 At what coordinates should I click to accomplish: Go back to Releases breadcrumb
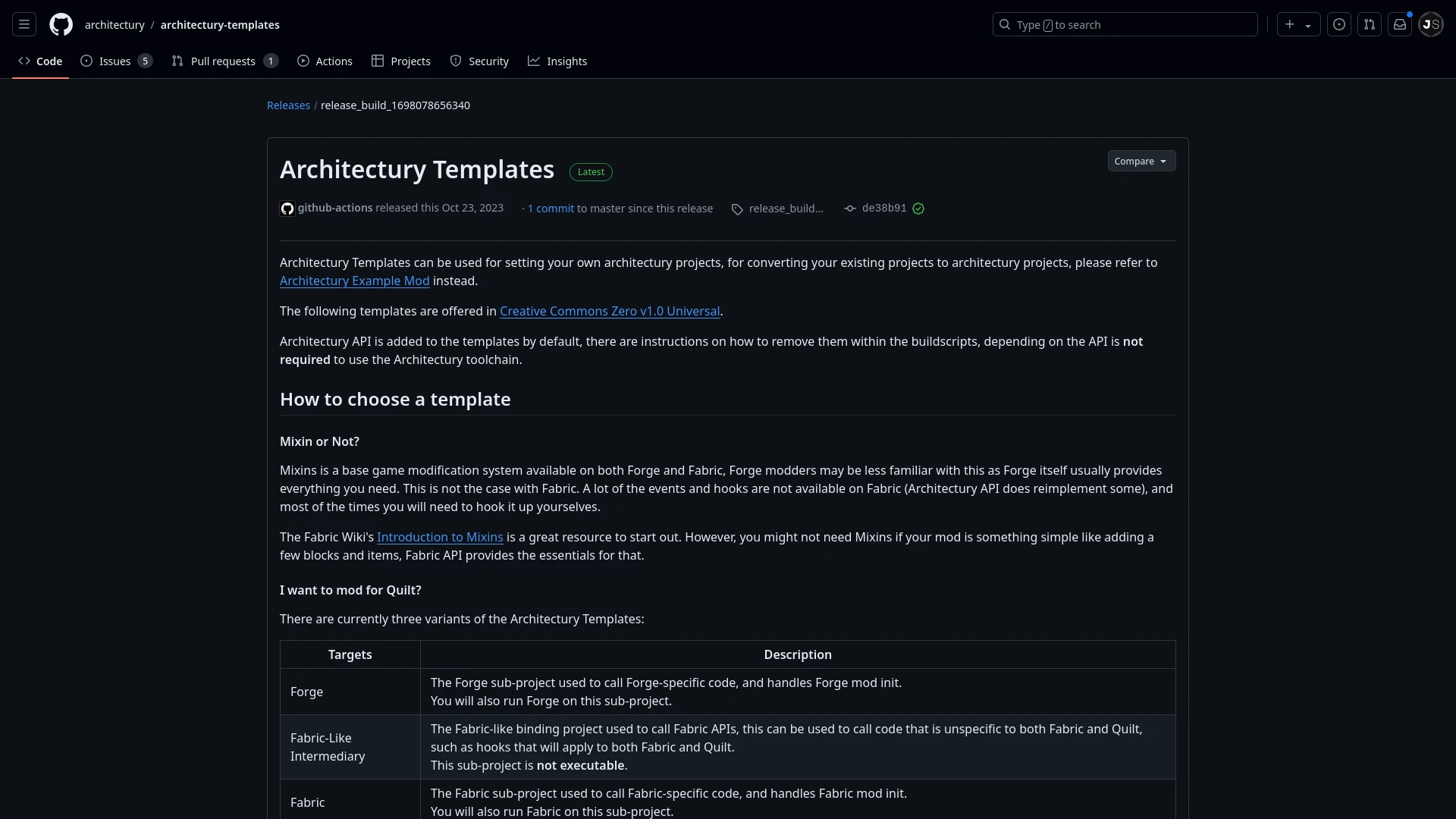pyautogui.click(x=288, y=105)
